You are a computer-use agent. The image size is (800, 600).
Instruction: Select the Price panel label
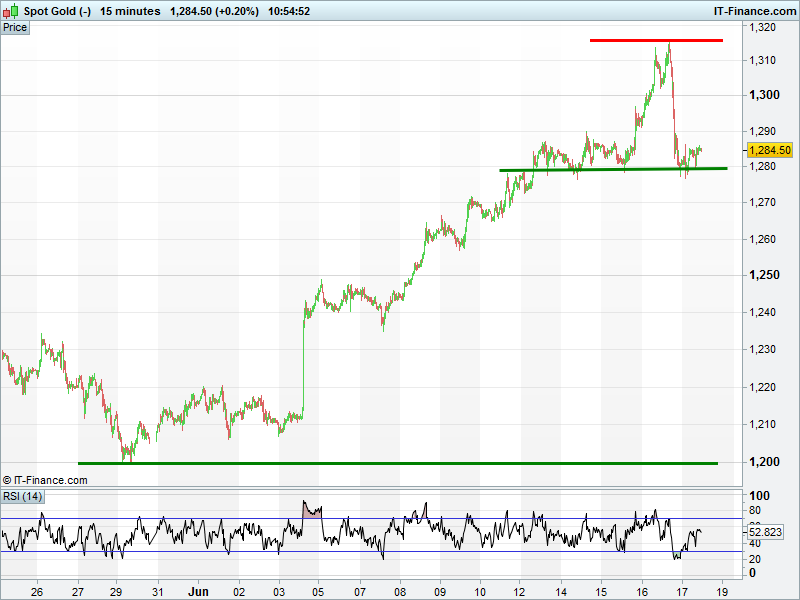pyautogui.click(x=15, y=28)
